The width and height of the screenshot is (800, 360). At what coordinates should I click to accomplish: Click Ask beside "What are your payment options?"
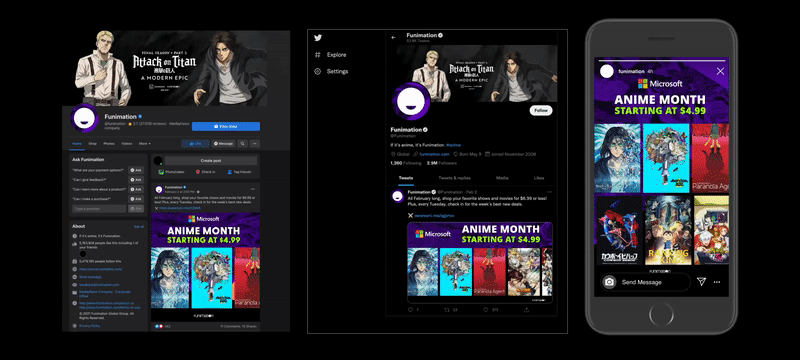pyautogui.click(x=136, y=170)
